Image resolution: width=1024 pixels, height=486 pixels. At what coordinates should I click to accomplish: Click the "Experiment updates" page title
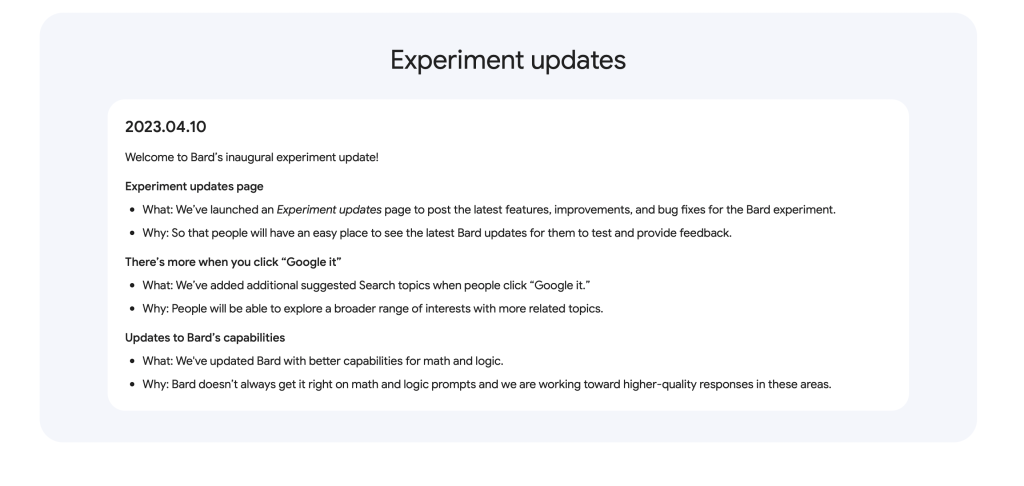pyautogui.click(x=508, y=60)
